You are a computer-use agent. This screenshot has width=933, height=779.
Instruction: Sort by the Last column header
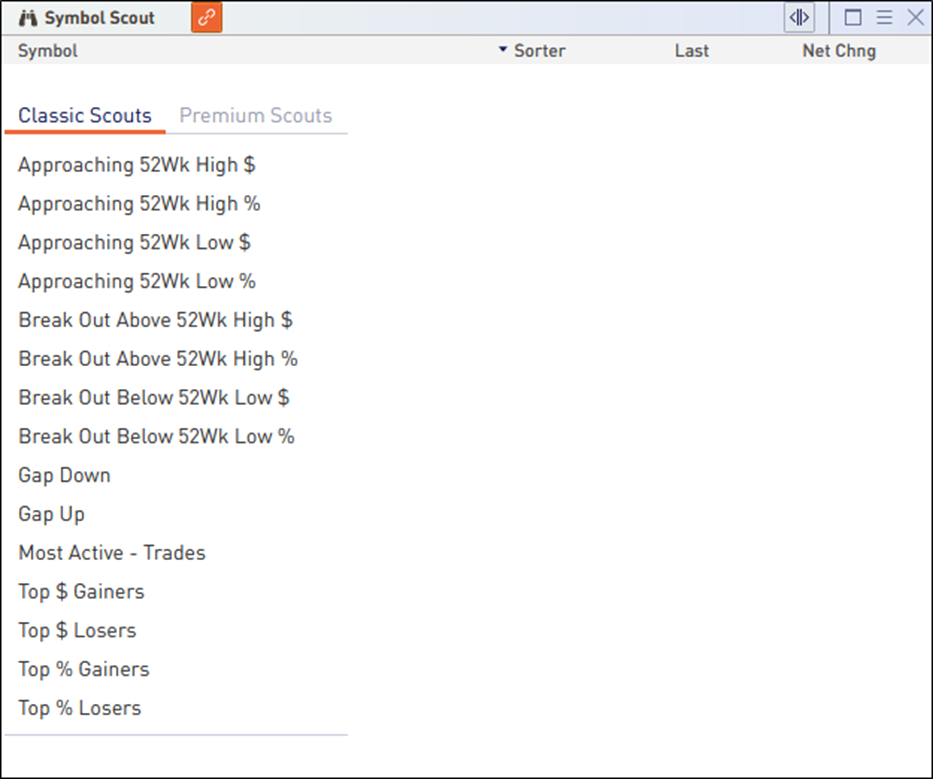pyautogui.click(x=691, y=50)
